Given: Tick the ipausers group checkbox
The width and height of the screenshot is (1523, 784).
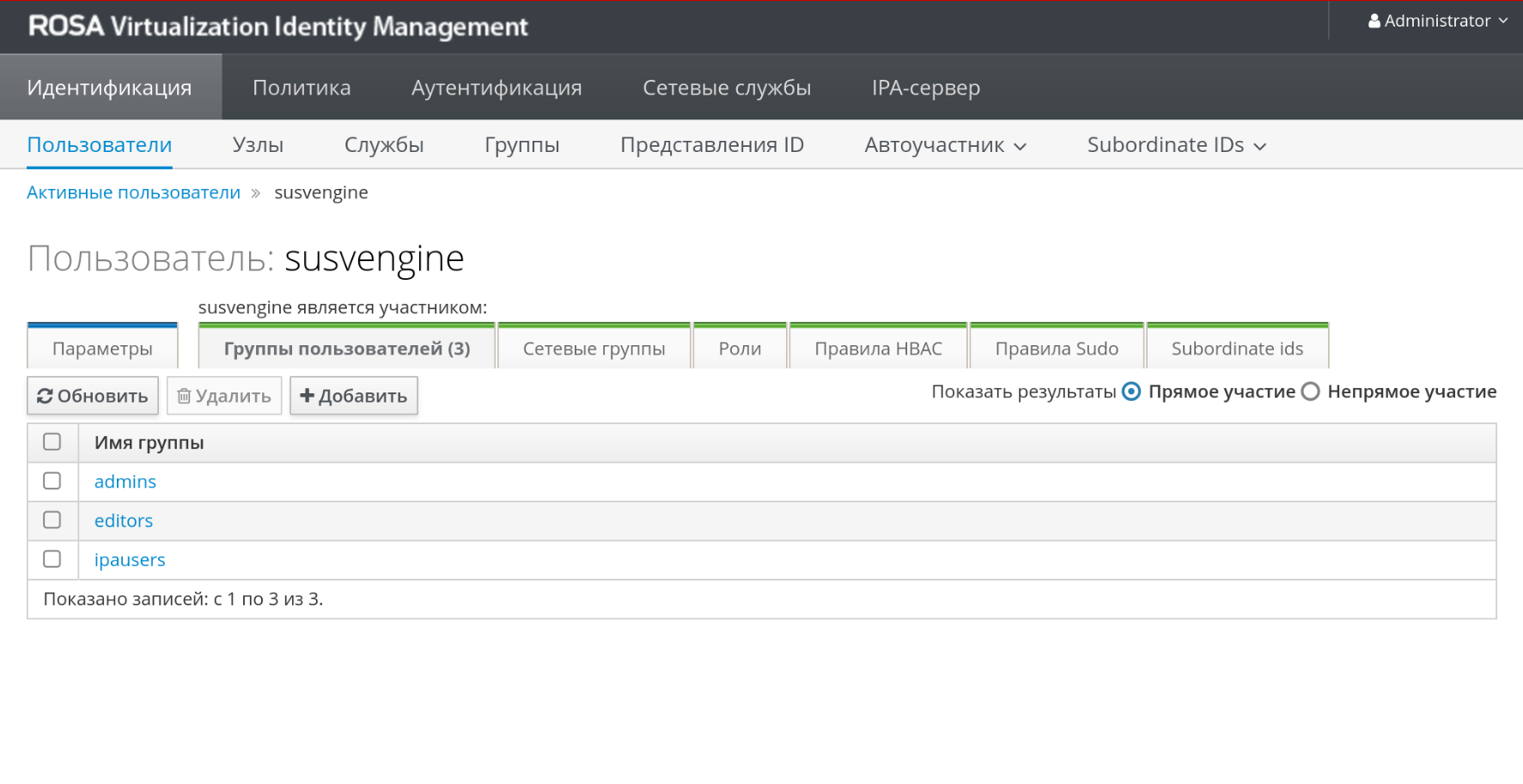Looking at the screenshot, I should tap(52, 559).
